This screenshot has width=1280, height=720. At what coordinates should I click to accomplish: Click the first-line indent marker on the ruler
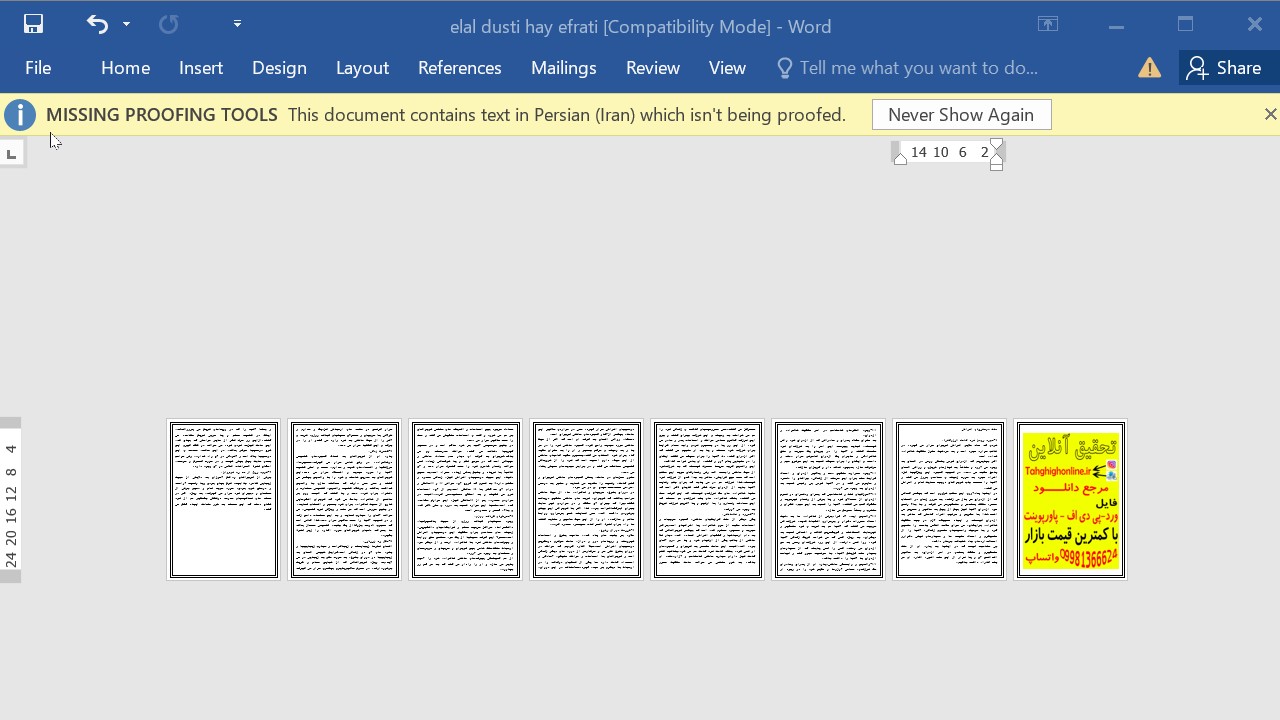pyautogui.click(x=996, y=145)
